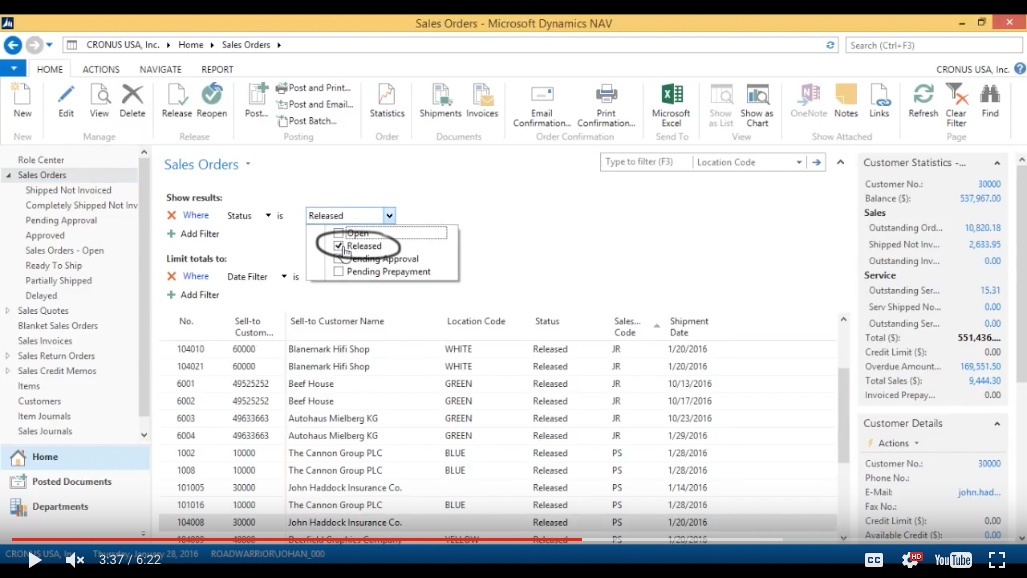1027x578 pixels.
Task: Collapse the filter pane chevron
Action: [840, 162]
